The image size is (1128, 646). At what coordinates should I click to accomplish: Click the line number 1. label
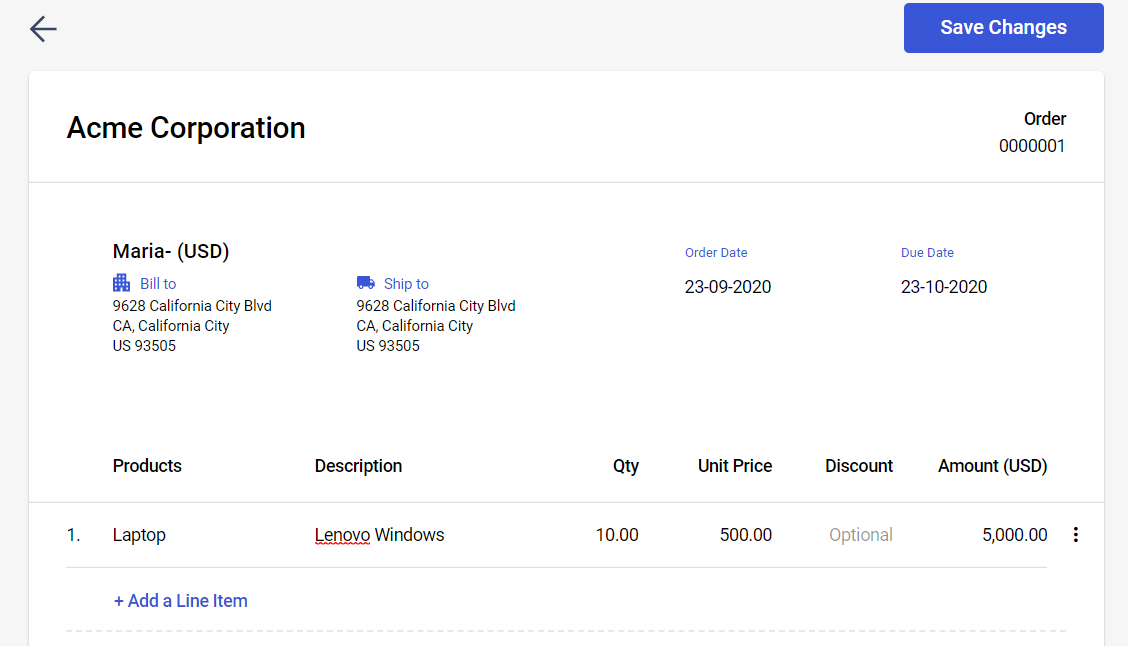click(73, 535)
